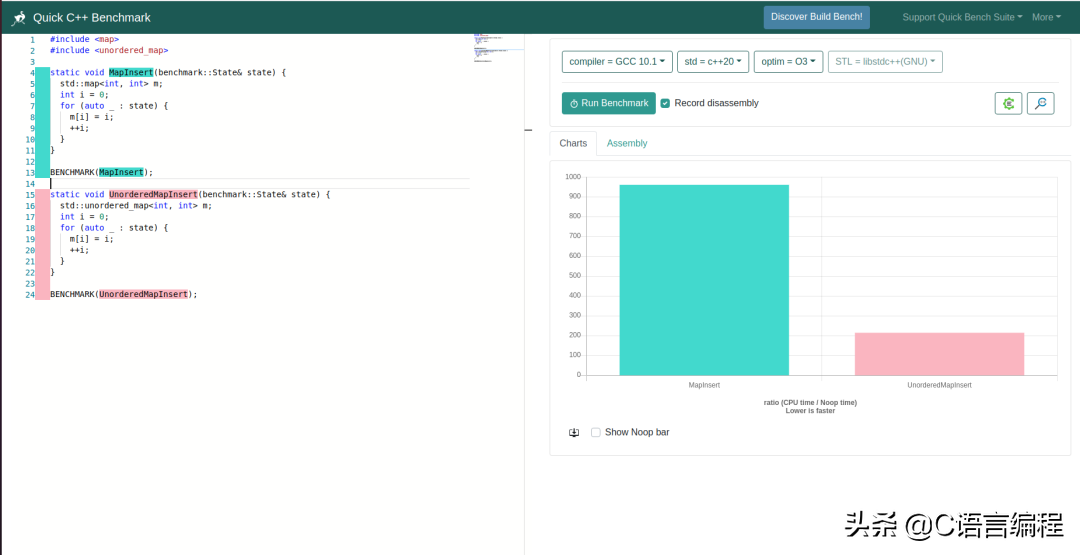The height and width of the screenshot is (555, 1080).
Task: Click the editor/results pane splitter handle
Action: (x=528, y=129)
